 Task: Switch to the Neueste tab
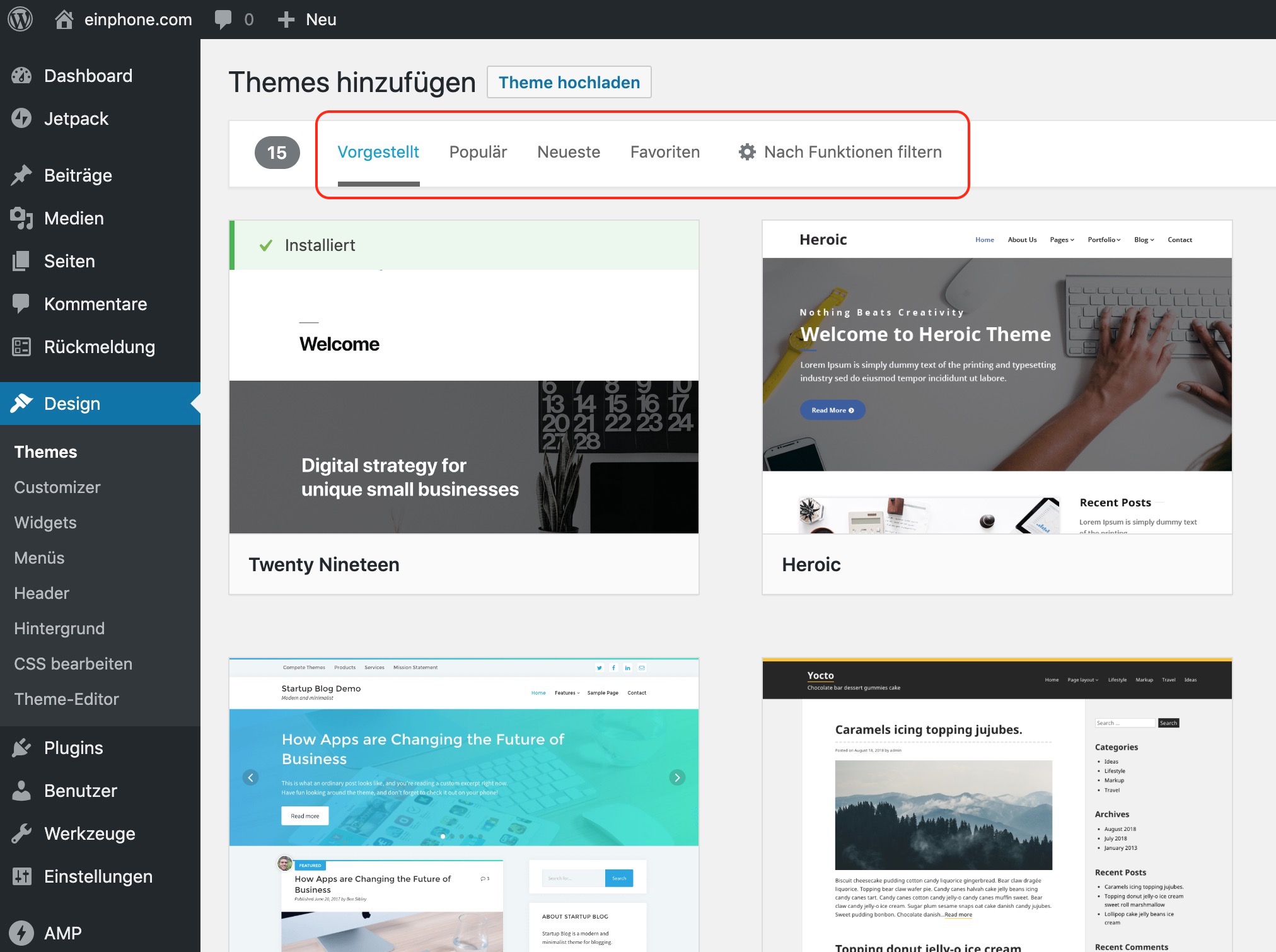pyautogui.click(x=569, y=152)
